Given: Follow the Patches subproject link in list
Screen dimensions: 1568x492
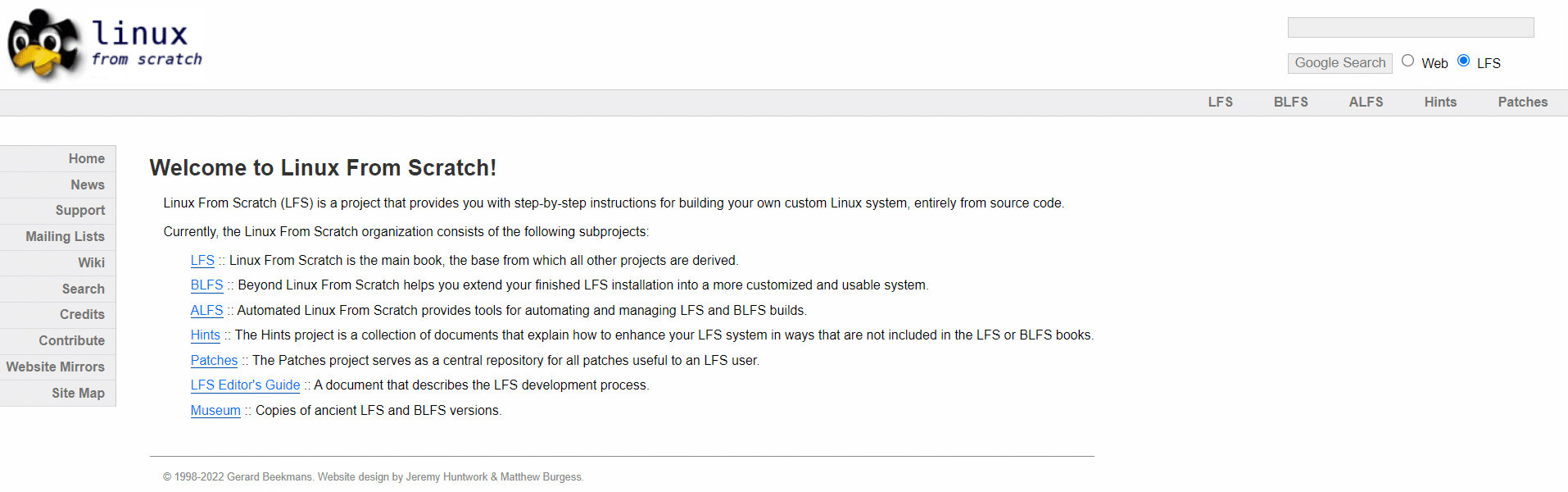Looking at the screenshot, I should coord(214,360).
